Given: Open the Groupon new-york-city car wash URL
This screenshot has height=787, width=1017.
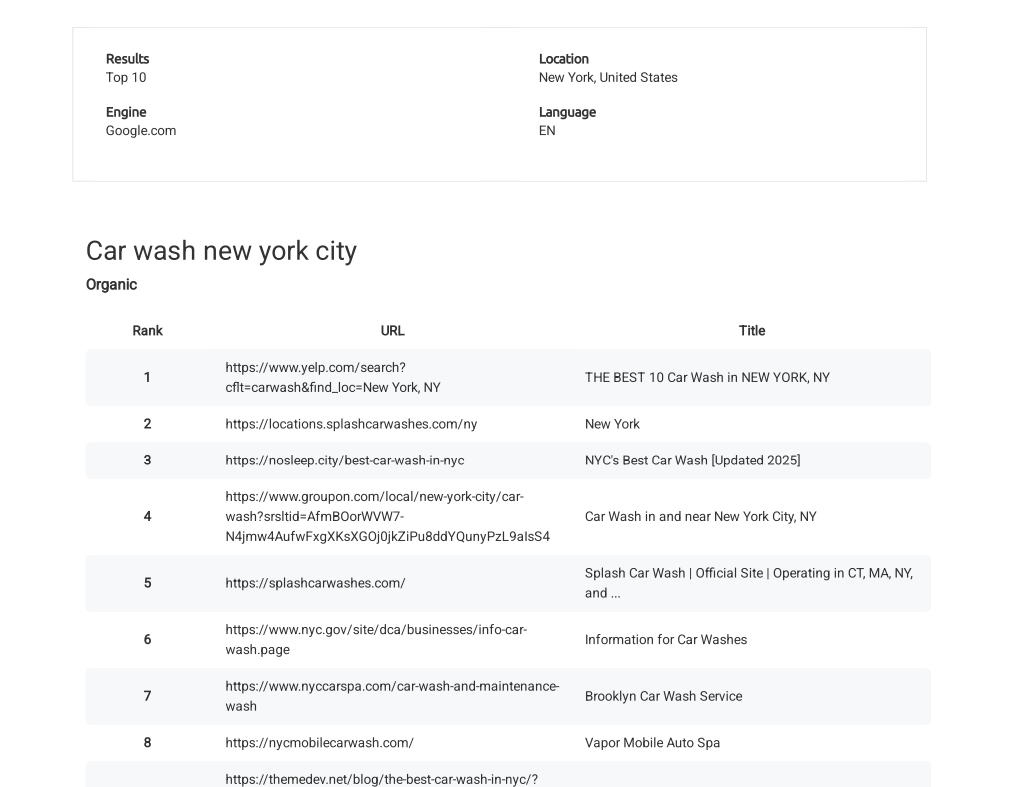Looking at the screenshot, I should [387, 516].
